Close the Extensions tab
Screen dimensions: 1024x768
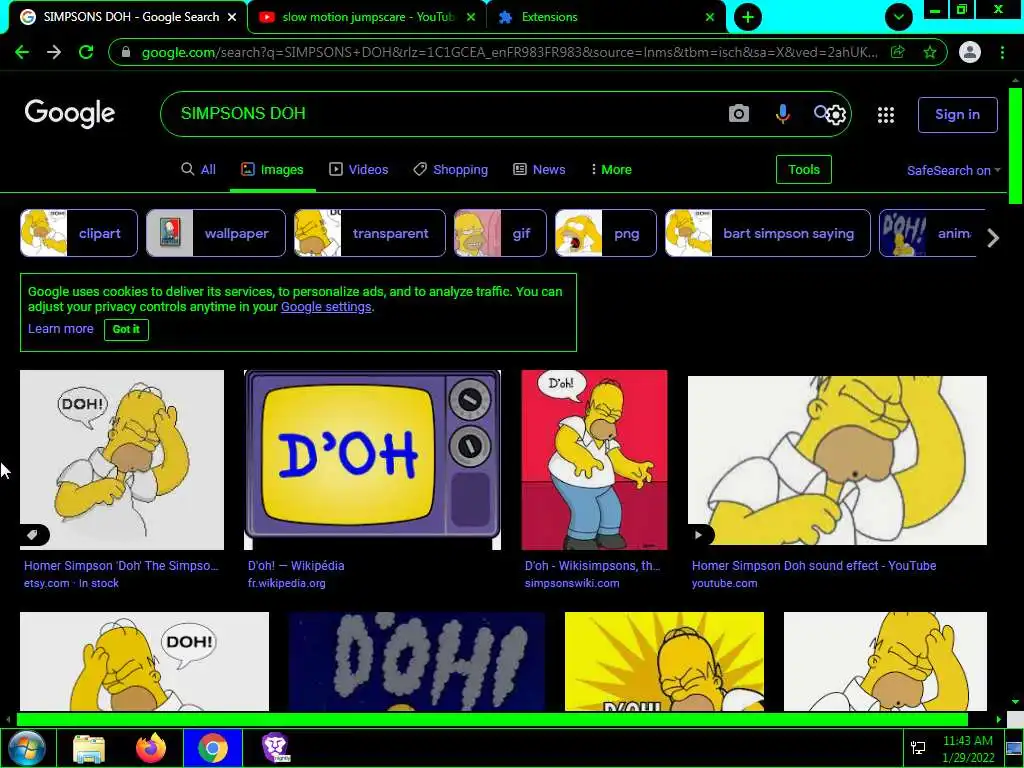click(x=710, y=17)
